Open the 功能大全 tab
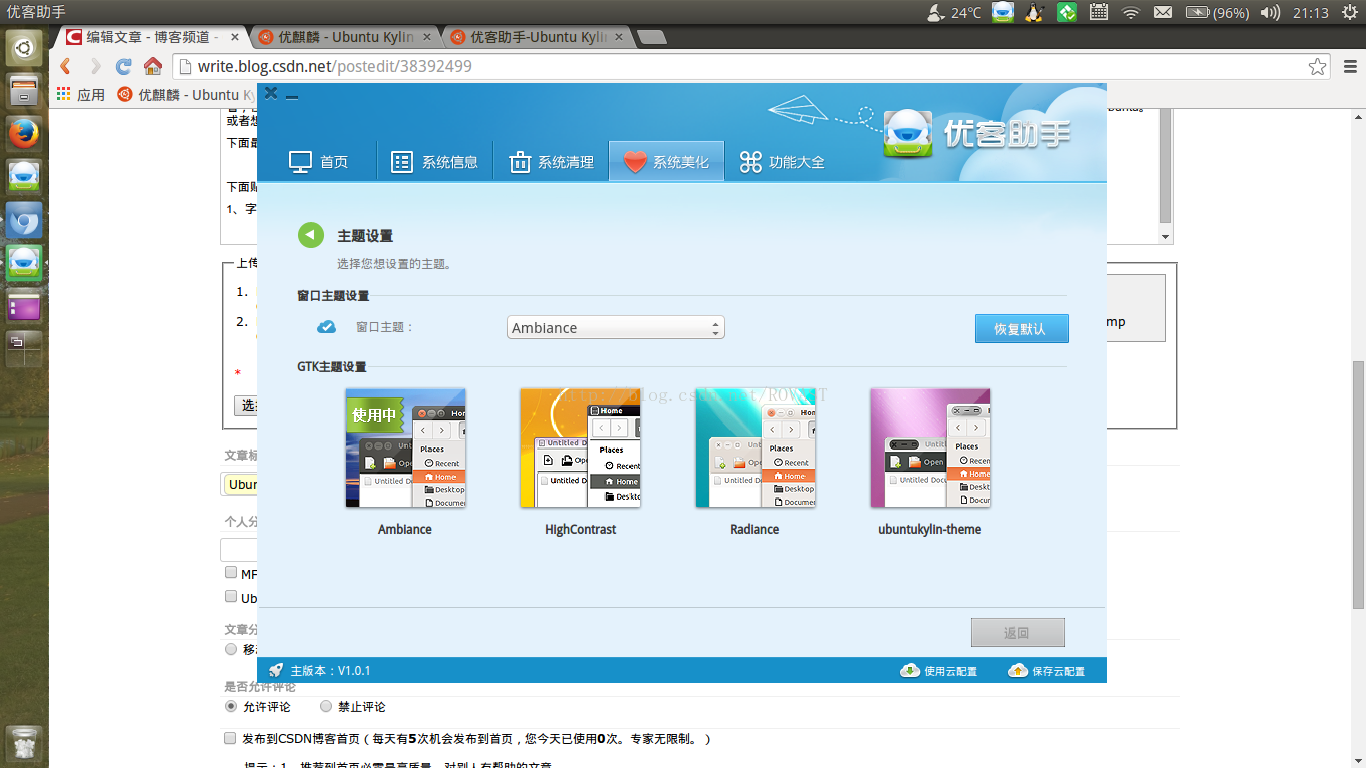The height and width of the screenshot is (768, 1366). 782,162
